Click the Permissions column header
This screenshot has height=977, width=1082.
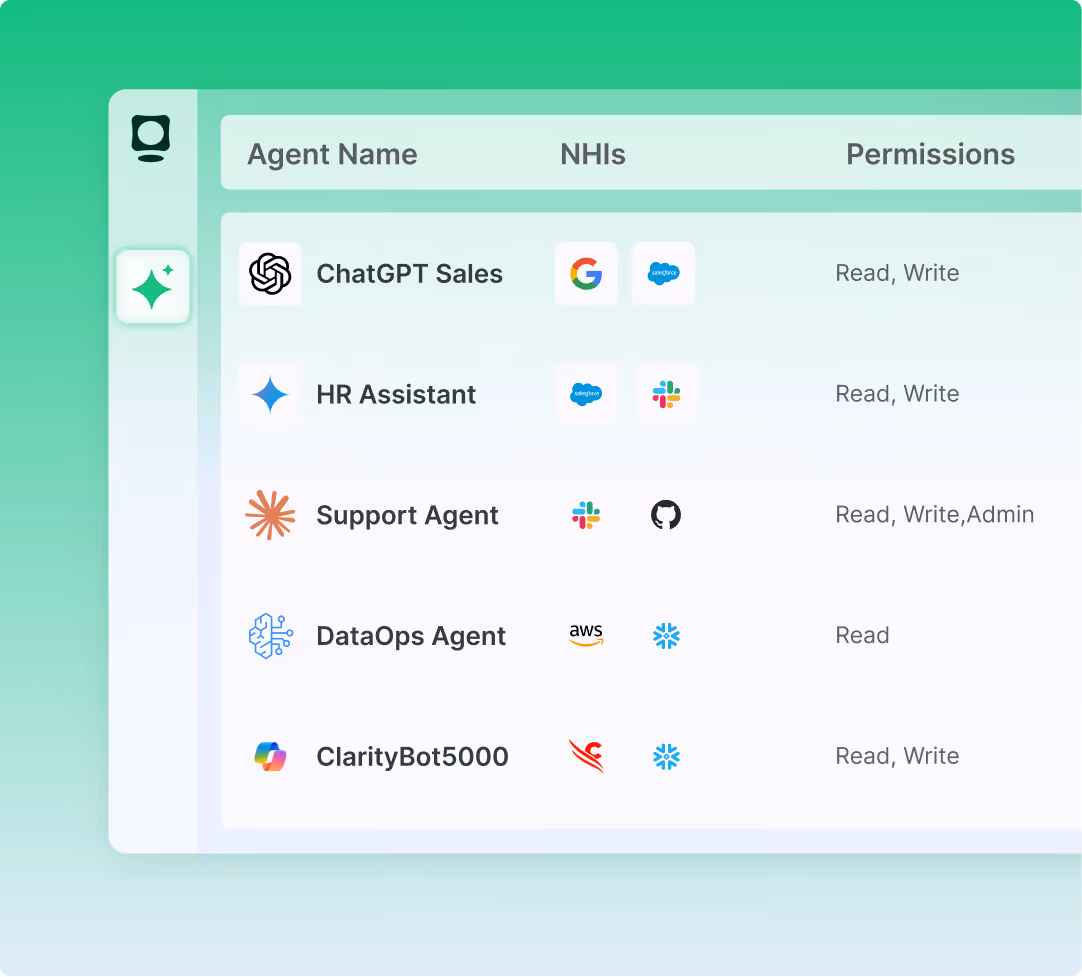[930, 155]
